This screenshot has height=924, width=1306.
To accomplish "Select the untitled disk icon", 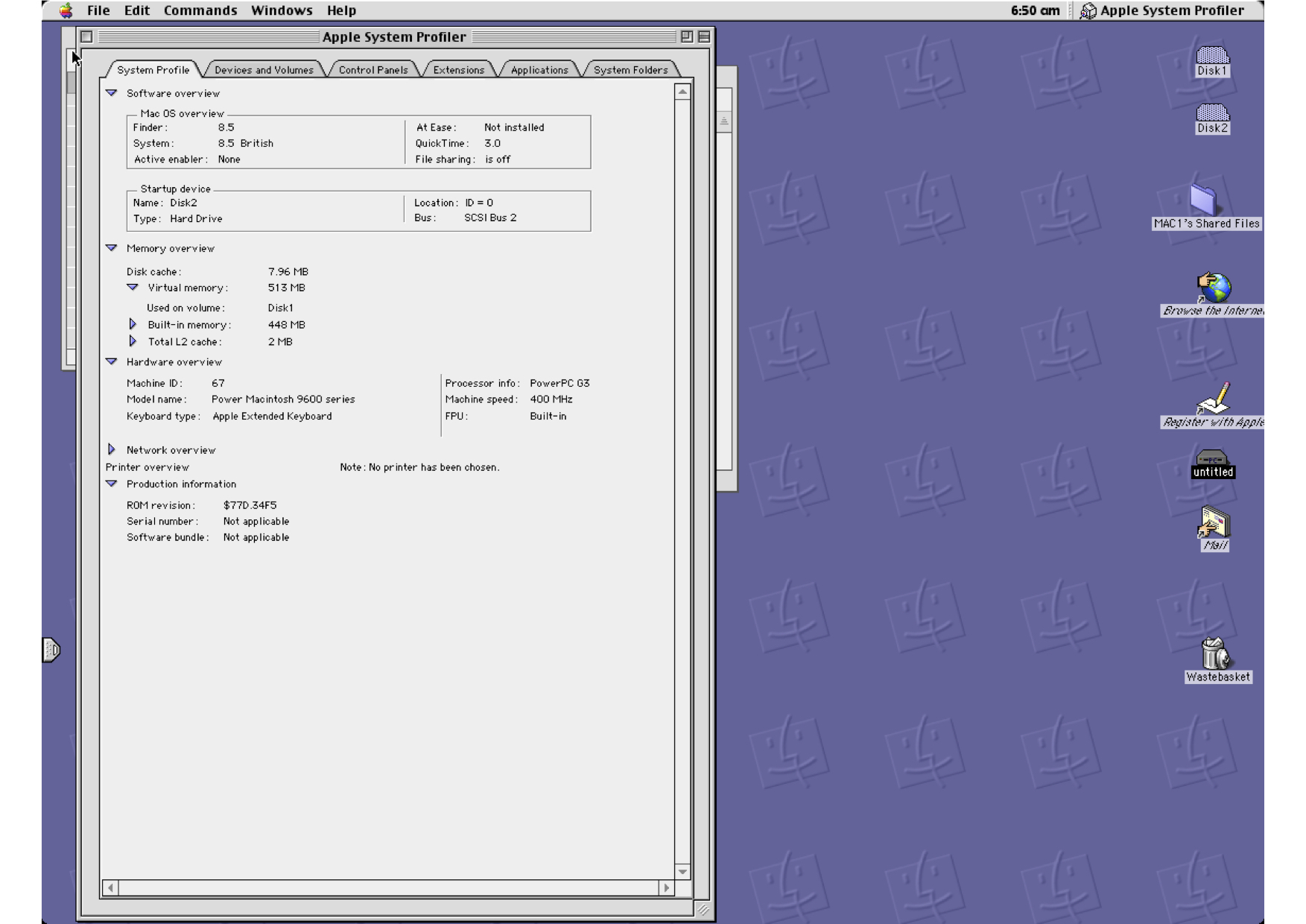I will coord(1212,457).
